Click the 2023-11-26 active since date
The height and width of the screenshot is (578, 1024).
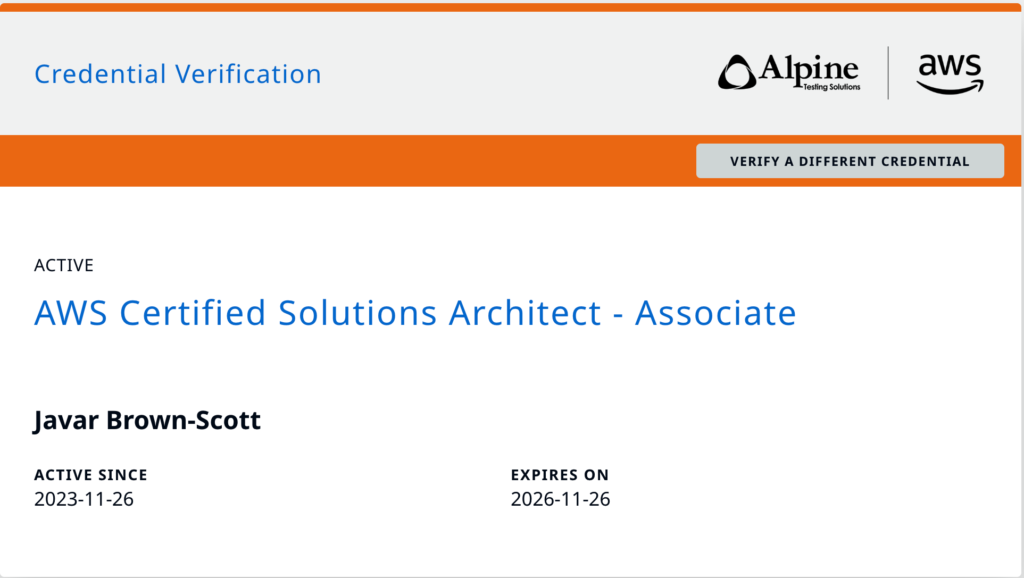pyautogui.click(x=84, y=499)
